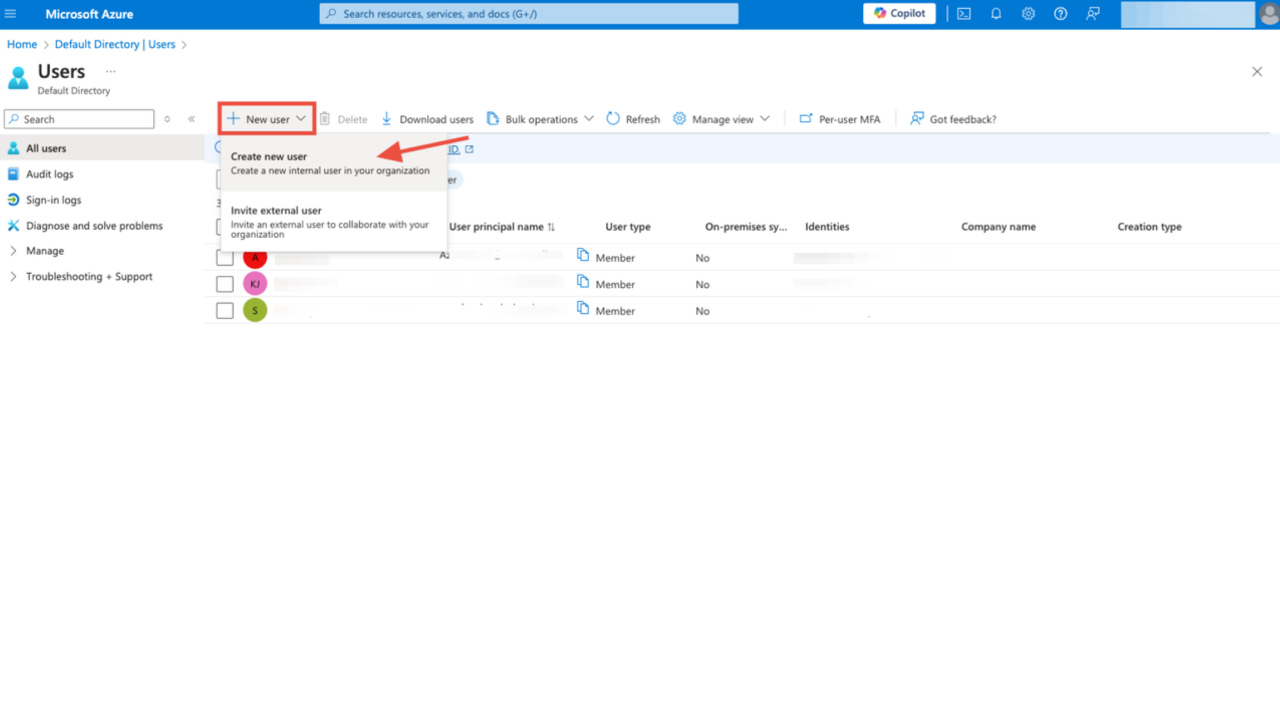The width and height of the screenshot is (1280, 717).
Task: Open the portal Settings gear
Action: [1028, 13]
